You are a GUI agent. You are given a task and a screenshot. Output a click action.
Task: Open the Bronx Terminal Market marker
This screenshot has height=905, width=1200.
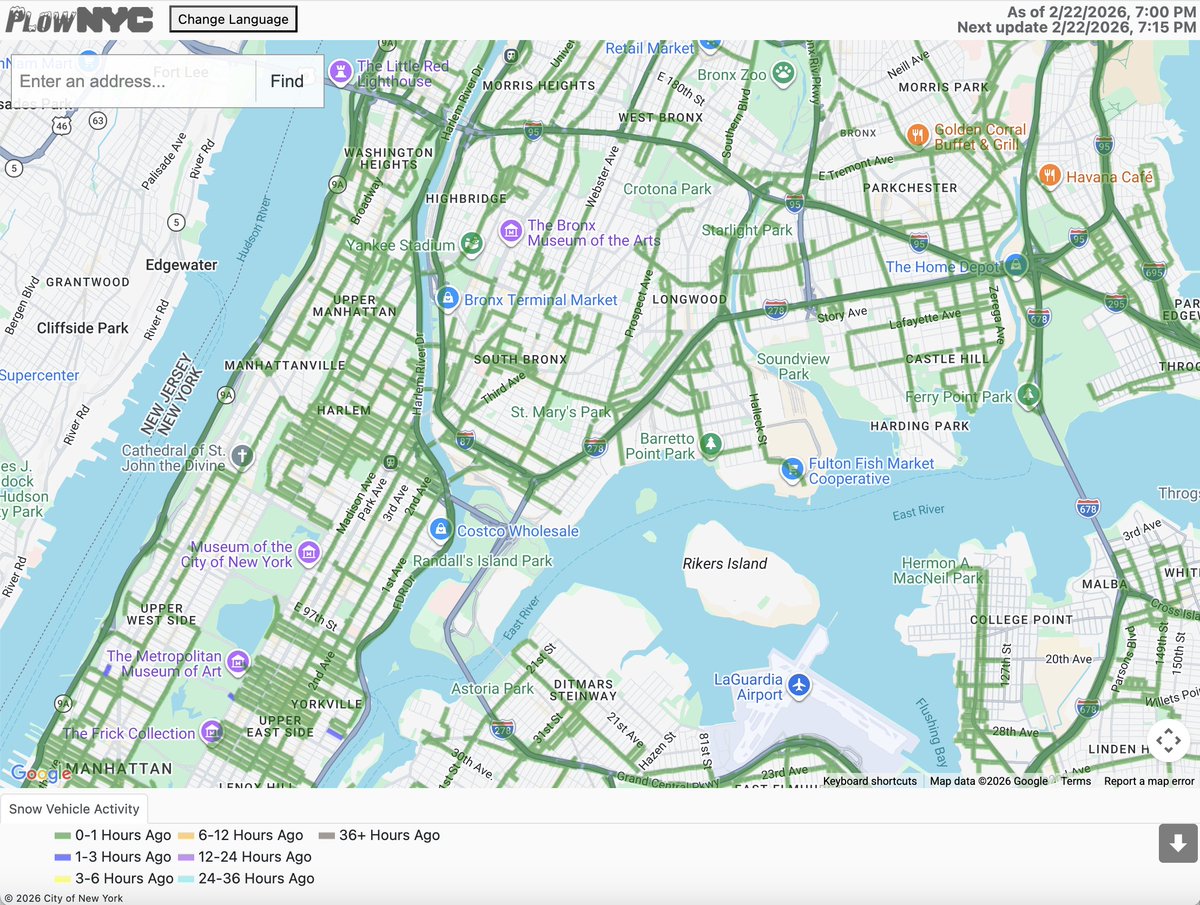tap(448, 298)
